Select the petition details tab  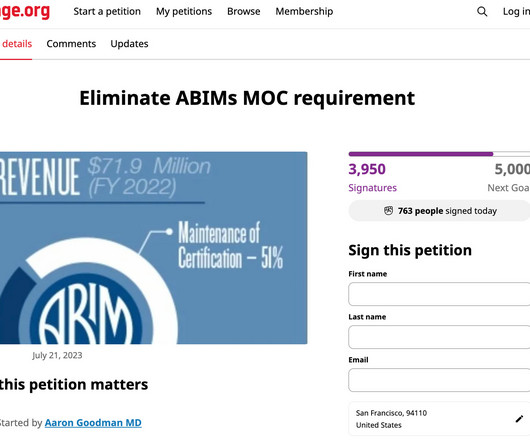point(16,44)
